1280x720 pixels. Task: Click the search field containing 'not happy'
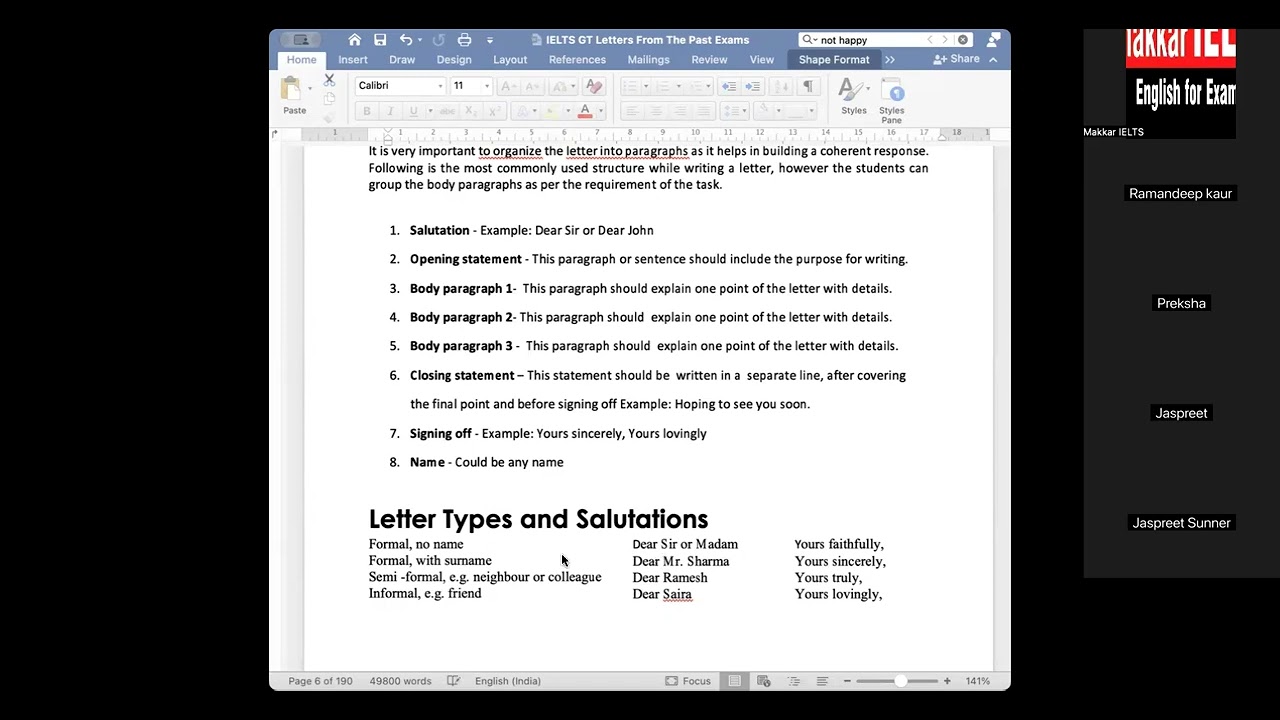click(885, 40)
